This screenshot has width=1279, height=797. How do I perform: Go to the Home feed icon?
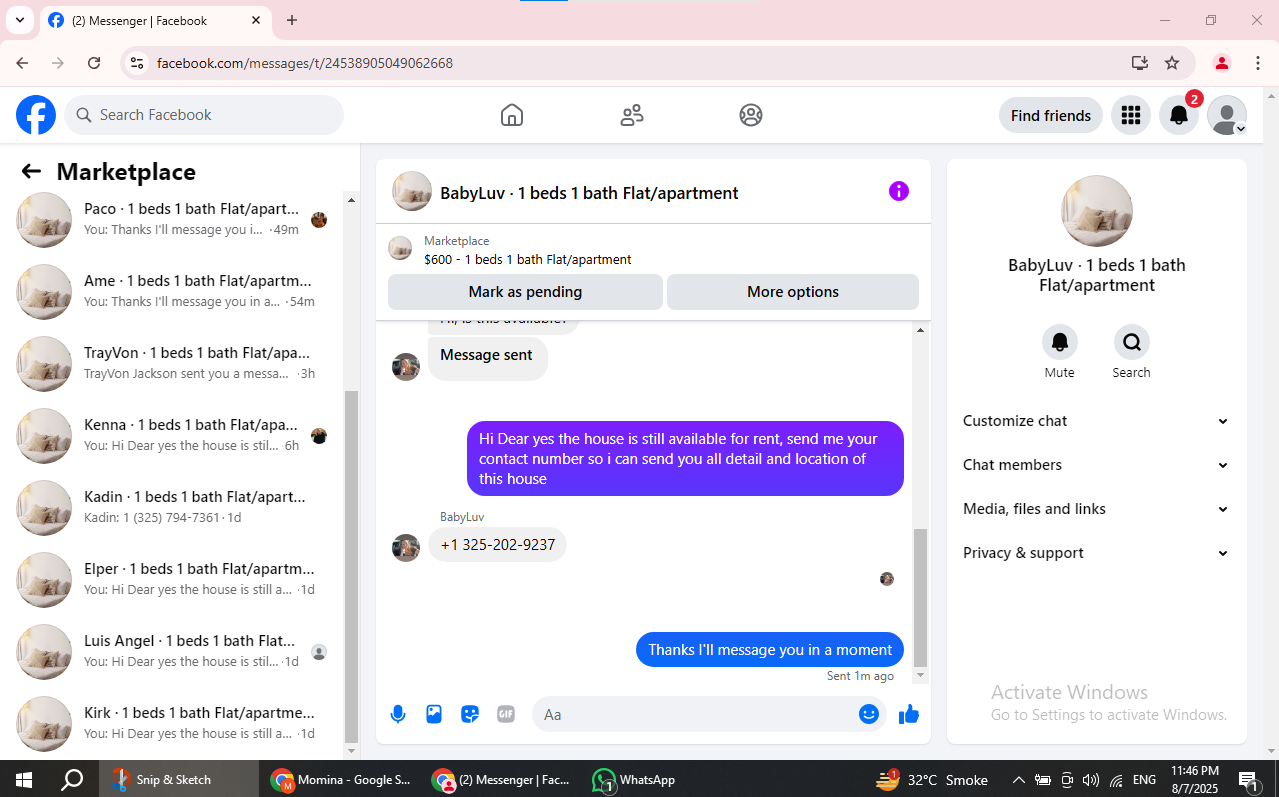512,115
